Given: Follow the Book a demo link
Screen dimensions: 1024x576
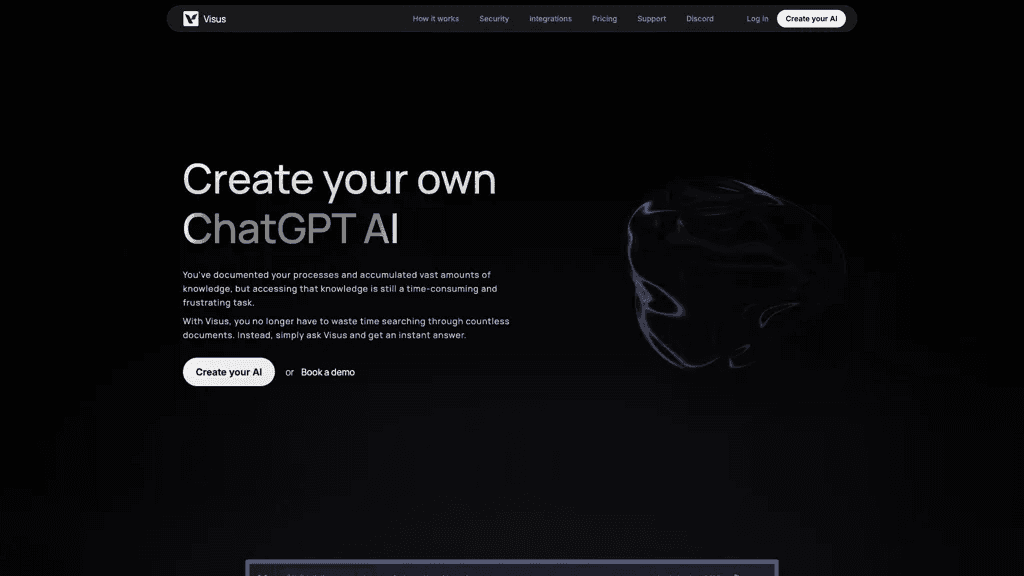Looking at the screenshot, I should 328,372.
